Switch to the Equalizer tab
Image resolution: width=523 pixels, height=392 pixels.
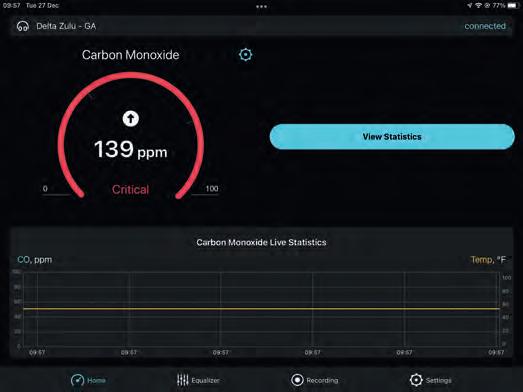(x=205, y=380)
